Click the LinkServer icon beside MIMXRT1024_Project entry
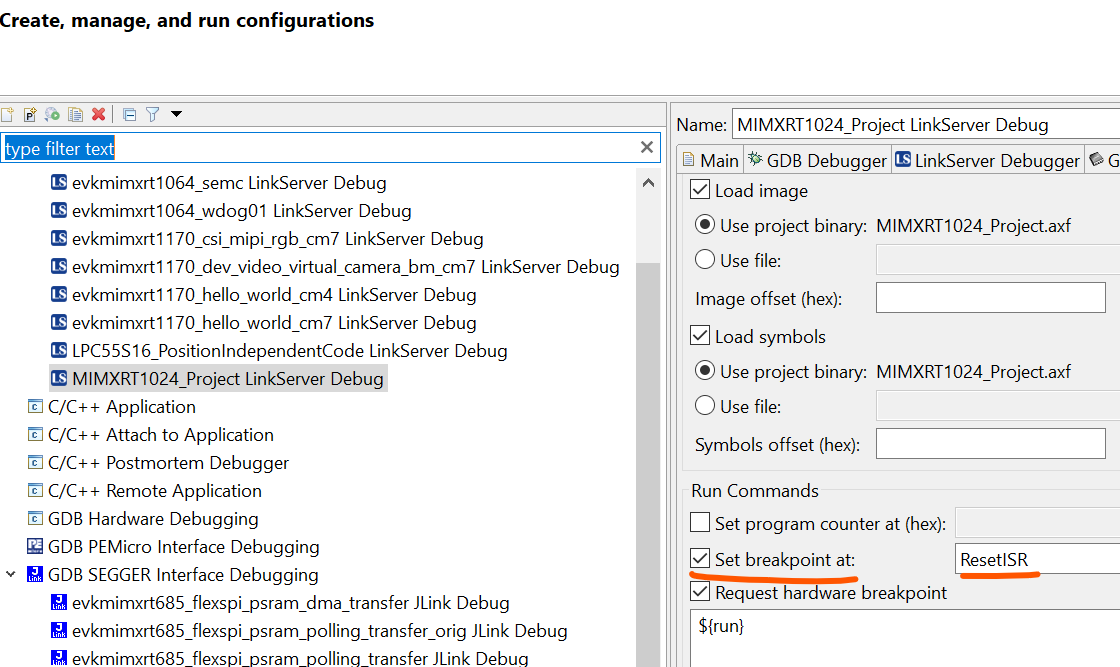Image resolution: width=1120 pixels, height=667 pixels. point(60,378)
